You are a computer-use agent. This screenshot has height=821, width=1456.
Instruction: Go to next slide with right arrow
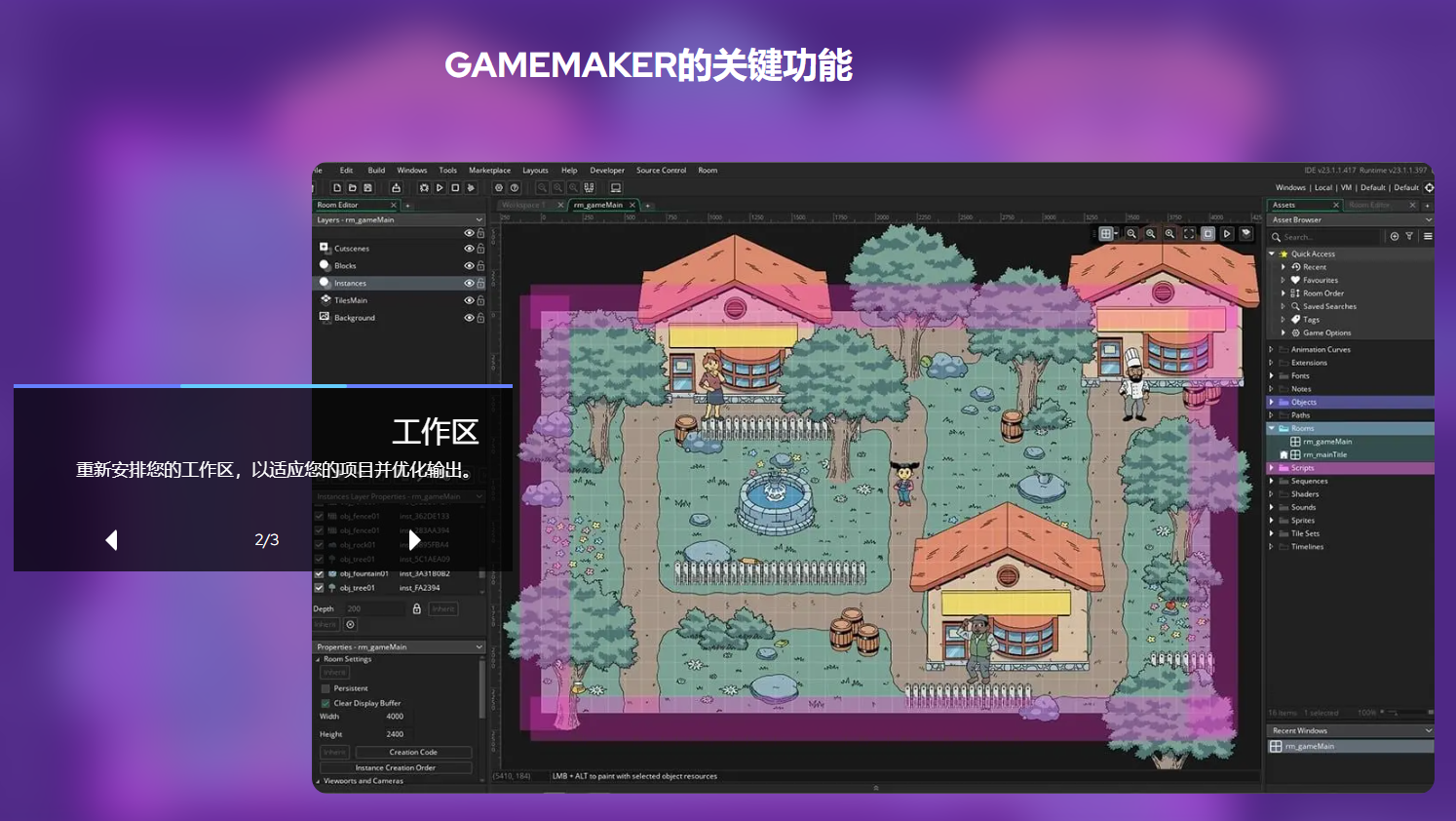click(x=414, y=540)
